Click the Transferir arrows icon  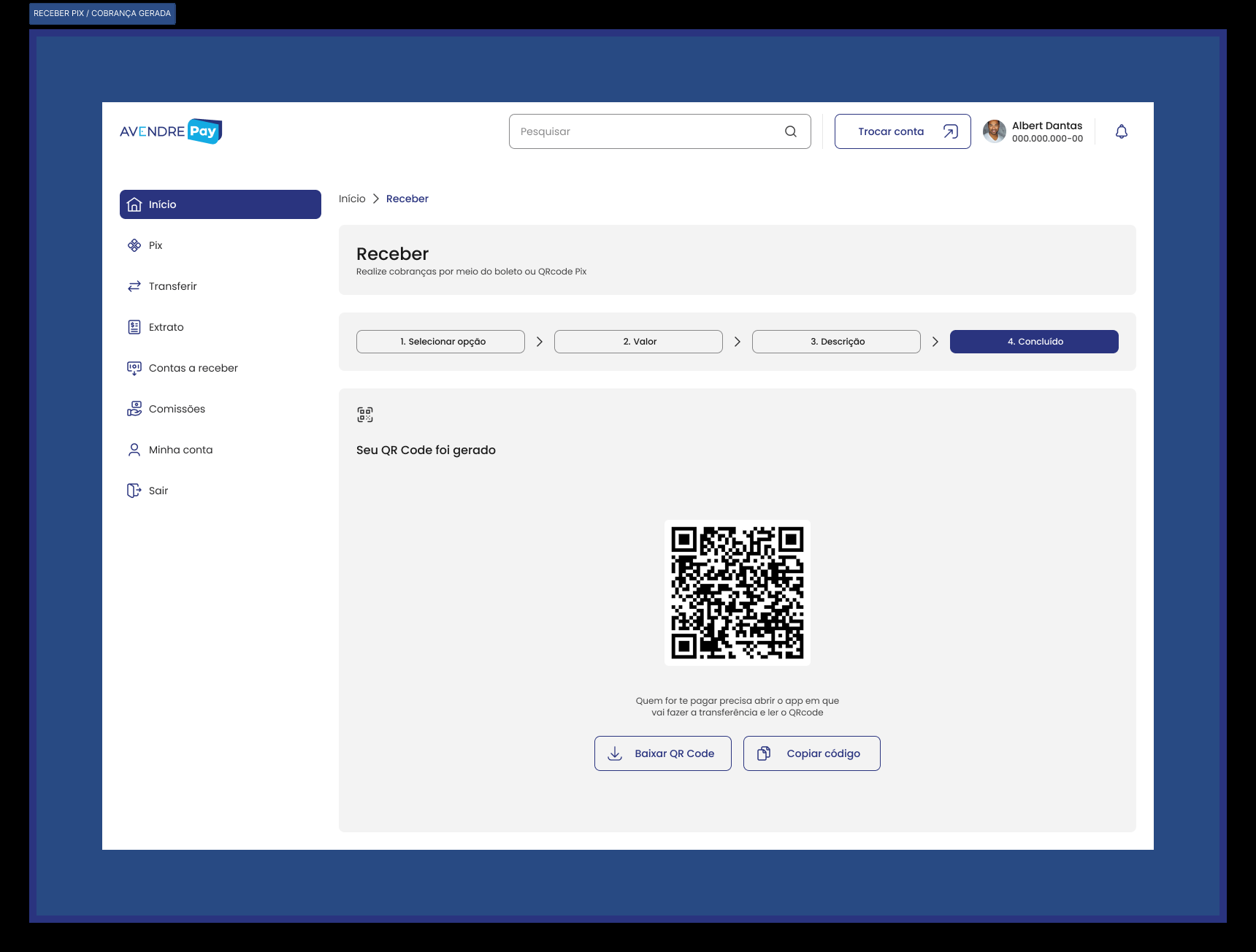(x=134, y=286)
